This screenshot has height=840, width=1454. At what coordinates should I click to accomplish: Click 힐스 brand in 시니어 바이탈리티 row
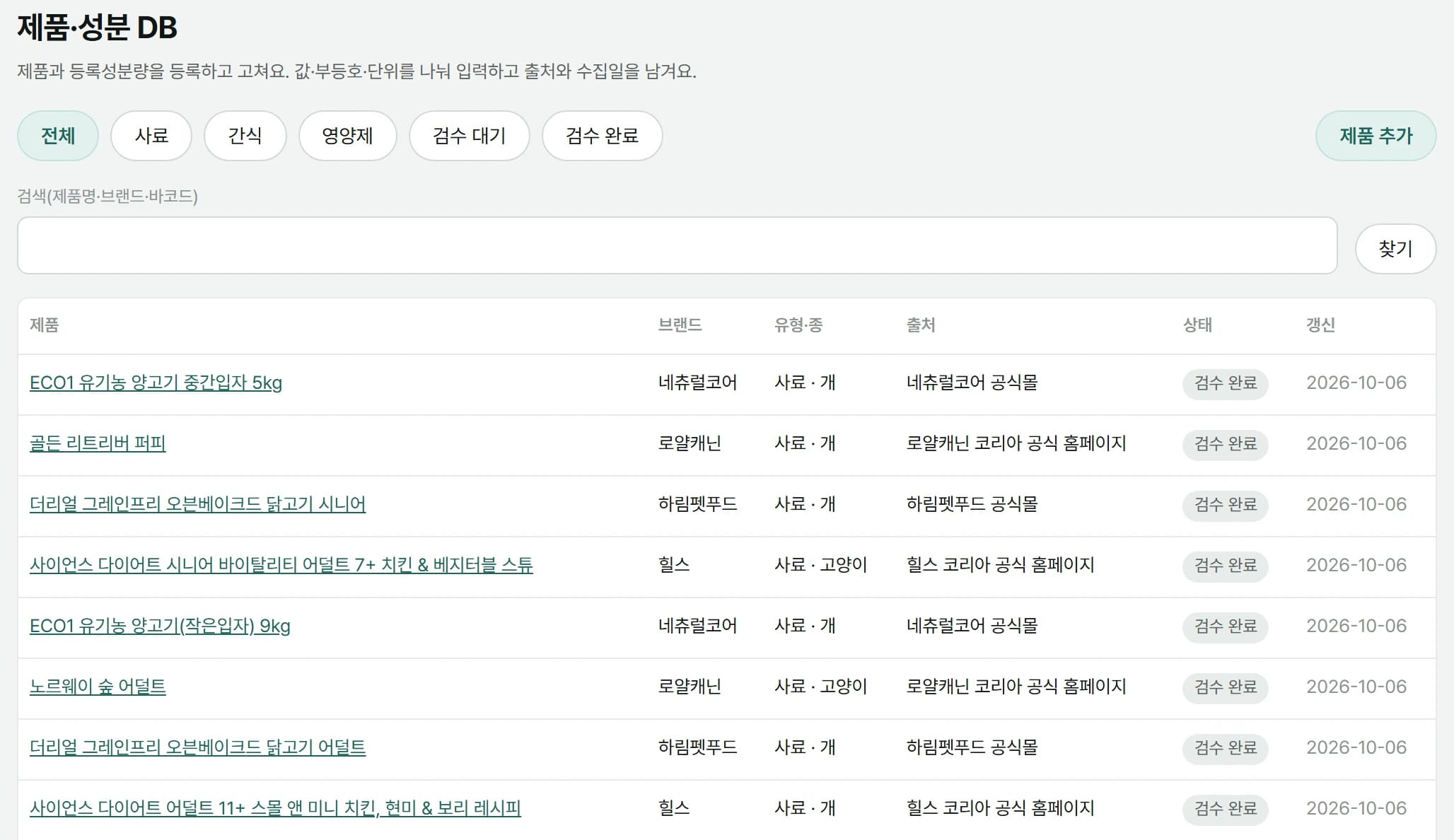[x=674, y=565]
